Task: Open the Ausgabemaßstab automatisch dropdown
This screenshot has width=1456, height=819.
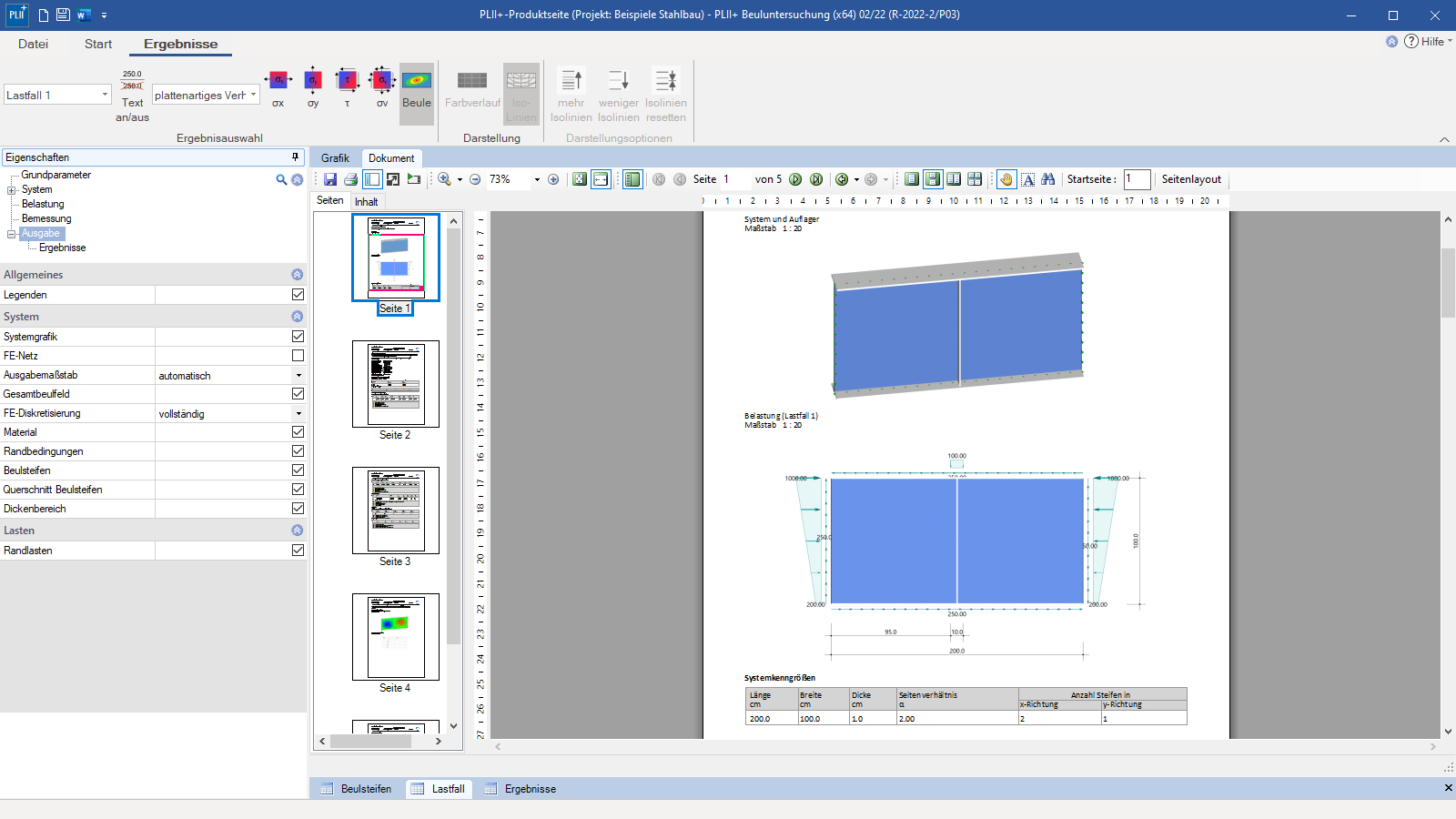Action: pyautogui.click(x=298, y=376)
